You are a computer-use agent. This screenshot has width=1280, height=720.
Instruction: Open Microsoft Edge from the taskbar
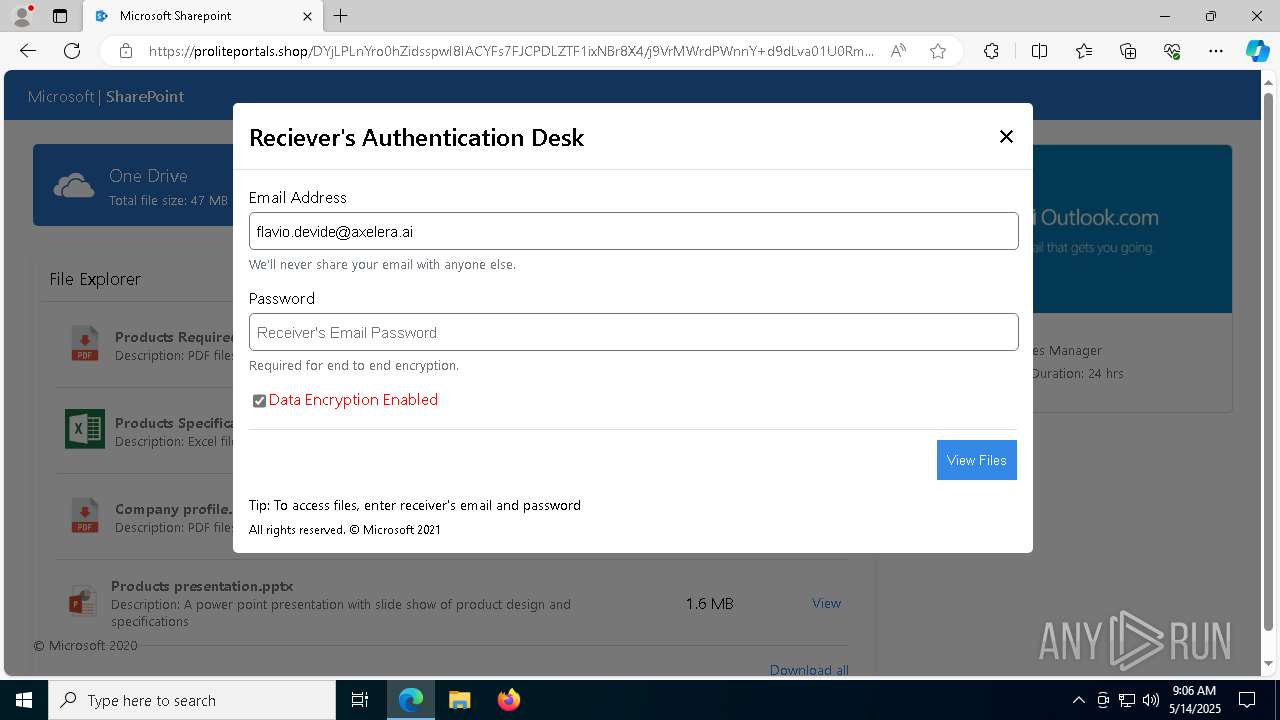click(x=411, y=700)
